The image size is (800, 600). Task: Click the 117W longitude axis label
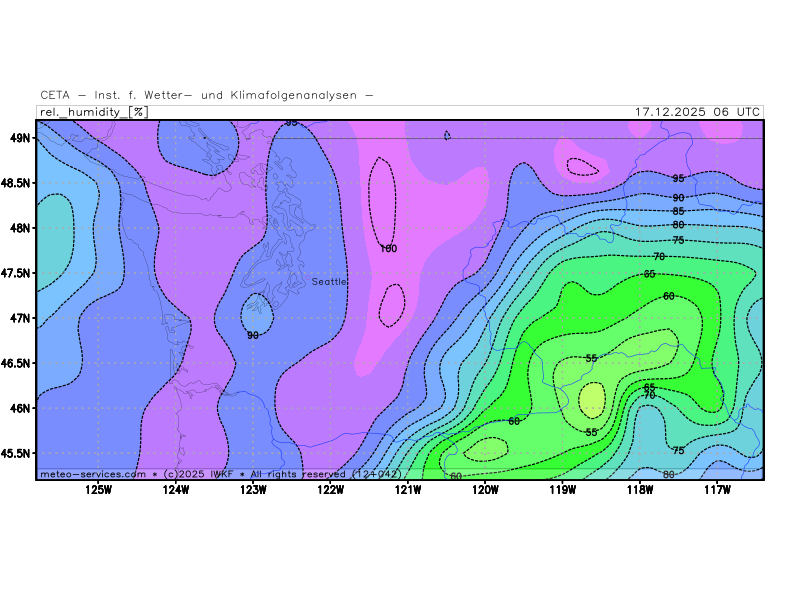(717, 489)
